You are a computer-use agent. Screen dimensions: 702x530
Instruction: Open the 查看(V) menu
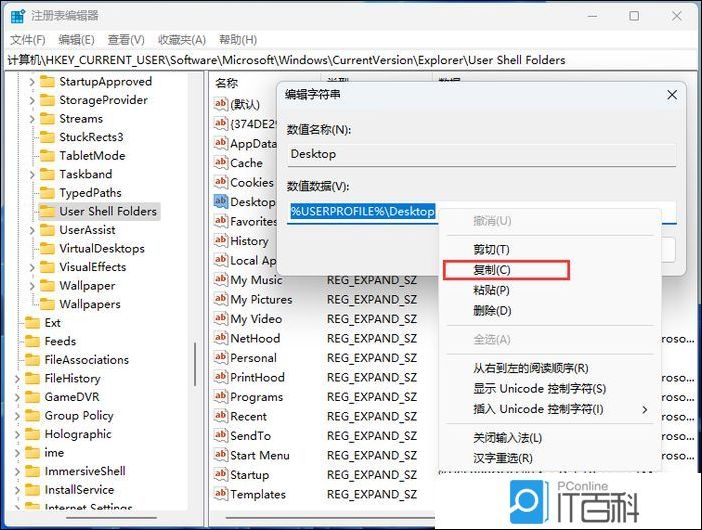pyautogui.click(x=126, y=40)
